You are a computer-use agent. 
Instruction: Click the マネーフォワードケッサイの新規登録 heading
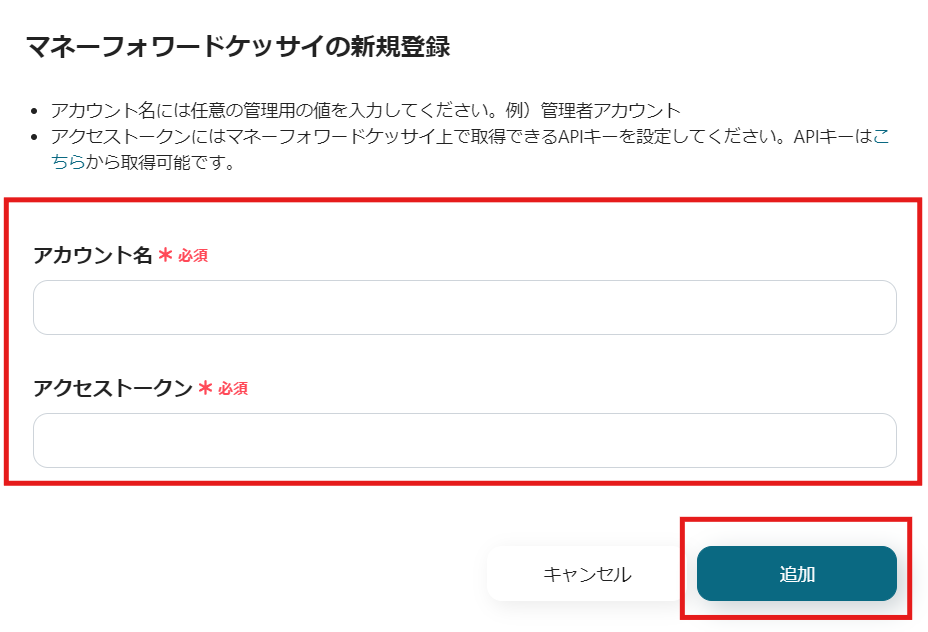pyautogui.click(x=237, y=46)
